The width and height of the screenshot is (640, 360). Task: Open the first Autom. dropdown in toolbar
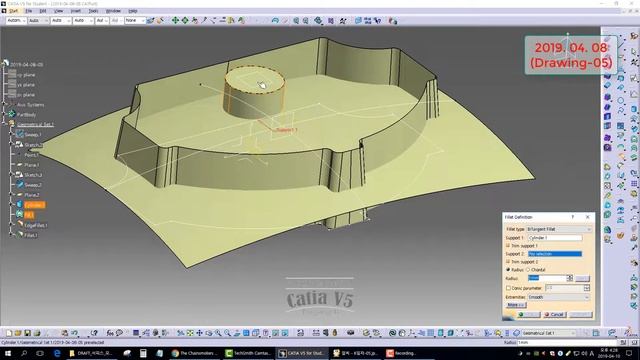point(16,20)
